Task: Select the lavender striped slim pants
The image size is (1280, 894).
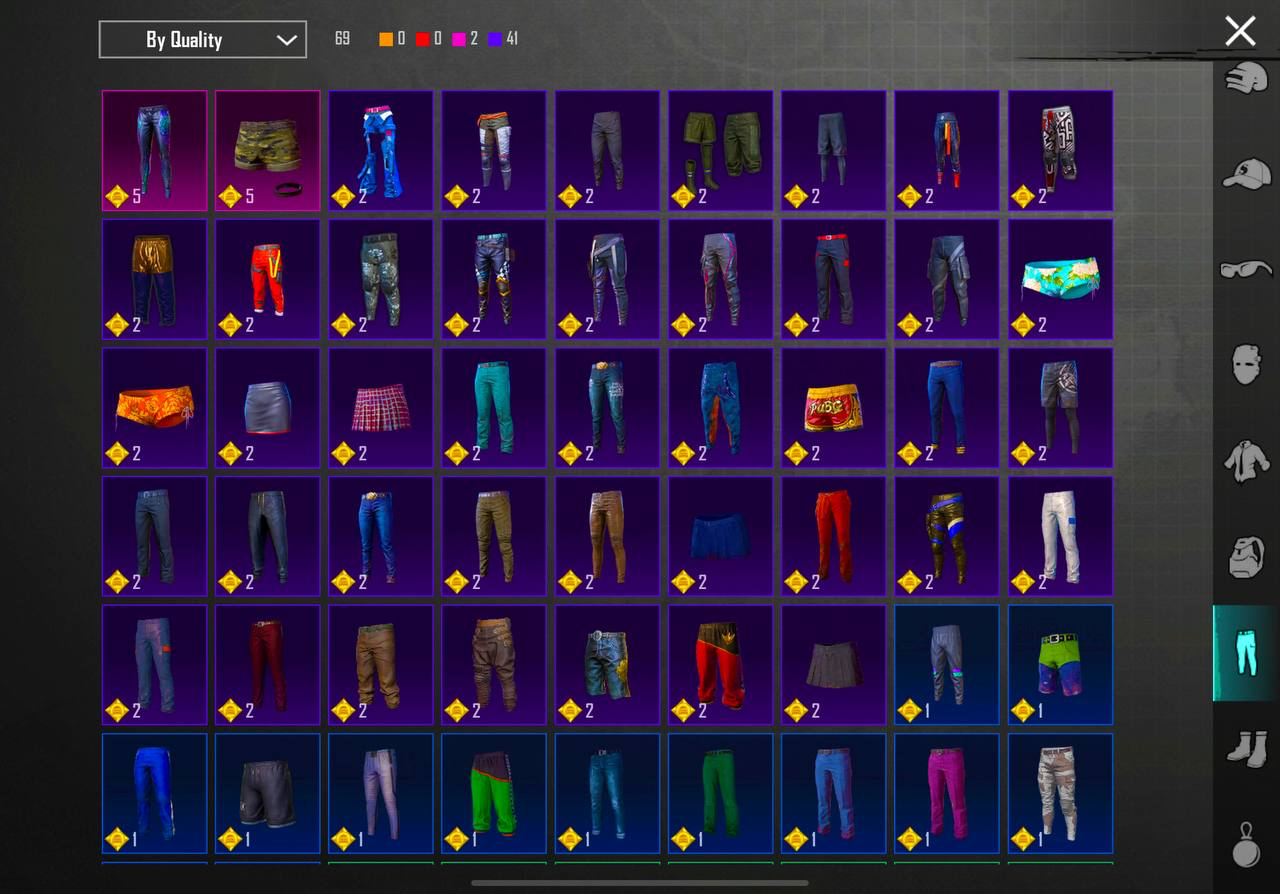Action: click(x=381, y=793)
